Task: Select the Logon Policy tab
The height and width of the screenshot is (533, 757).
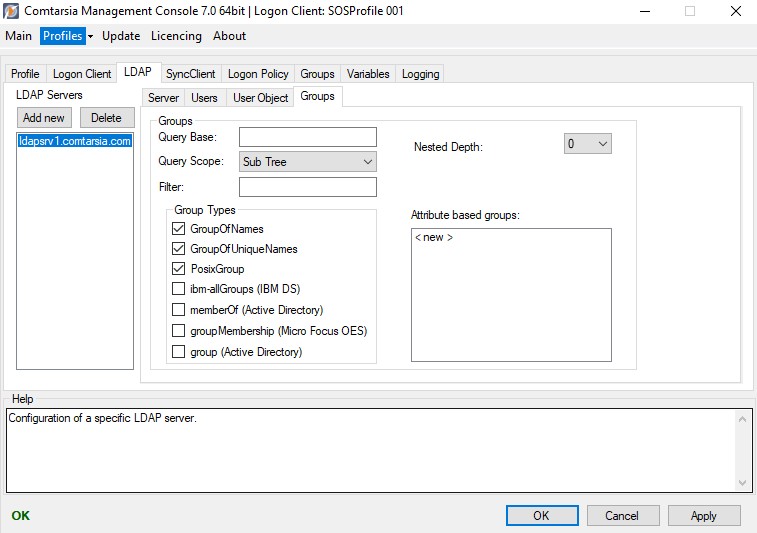Action: 258,74
